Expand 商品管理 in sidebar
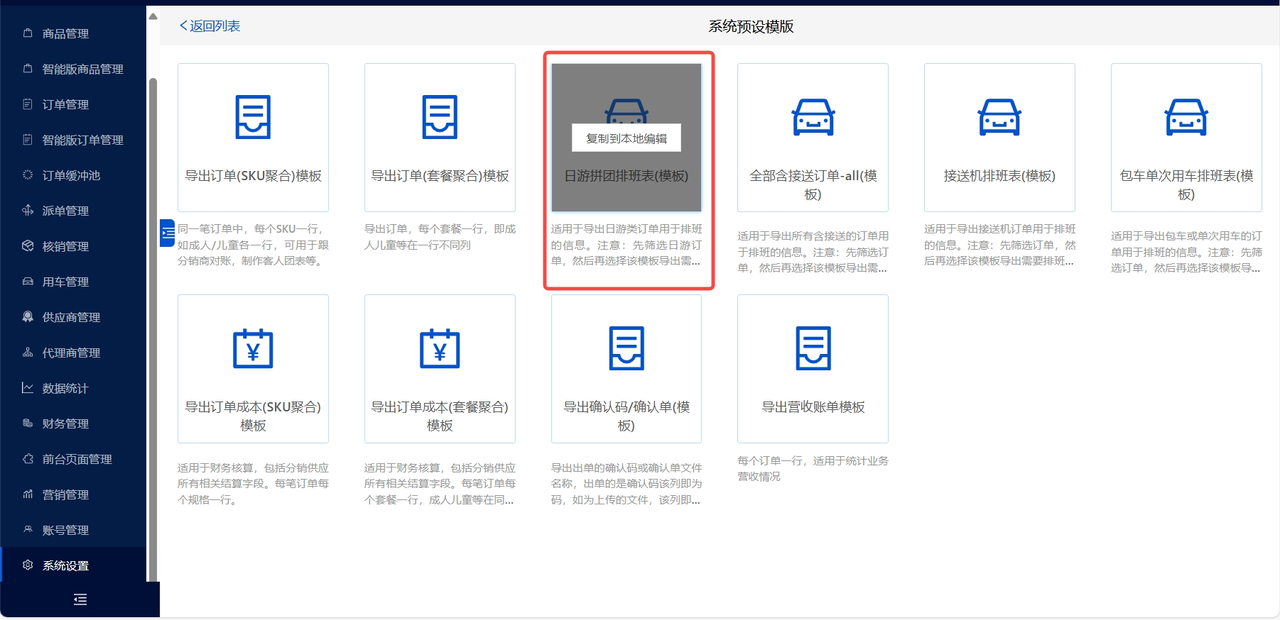Screen dimensions: 1280x620 coord(66,34)
